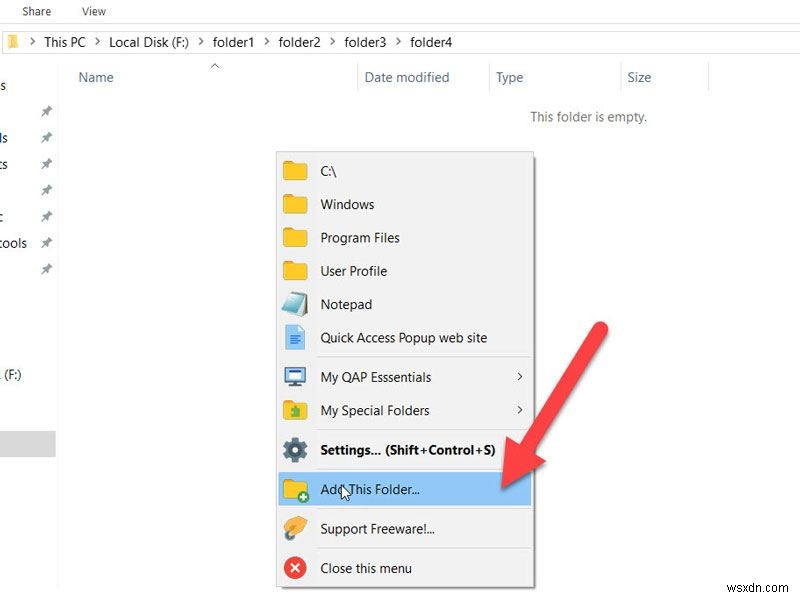This screenshot has width=800, height=598.
Task: Sort by Date modified column header
Action: [x=407, y=78]
